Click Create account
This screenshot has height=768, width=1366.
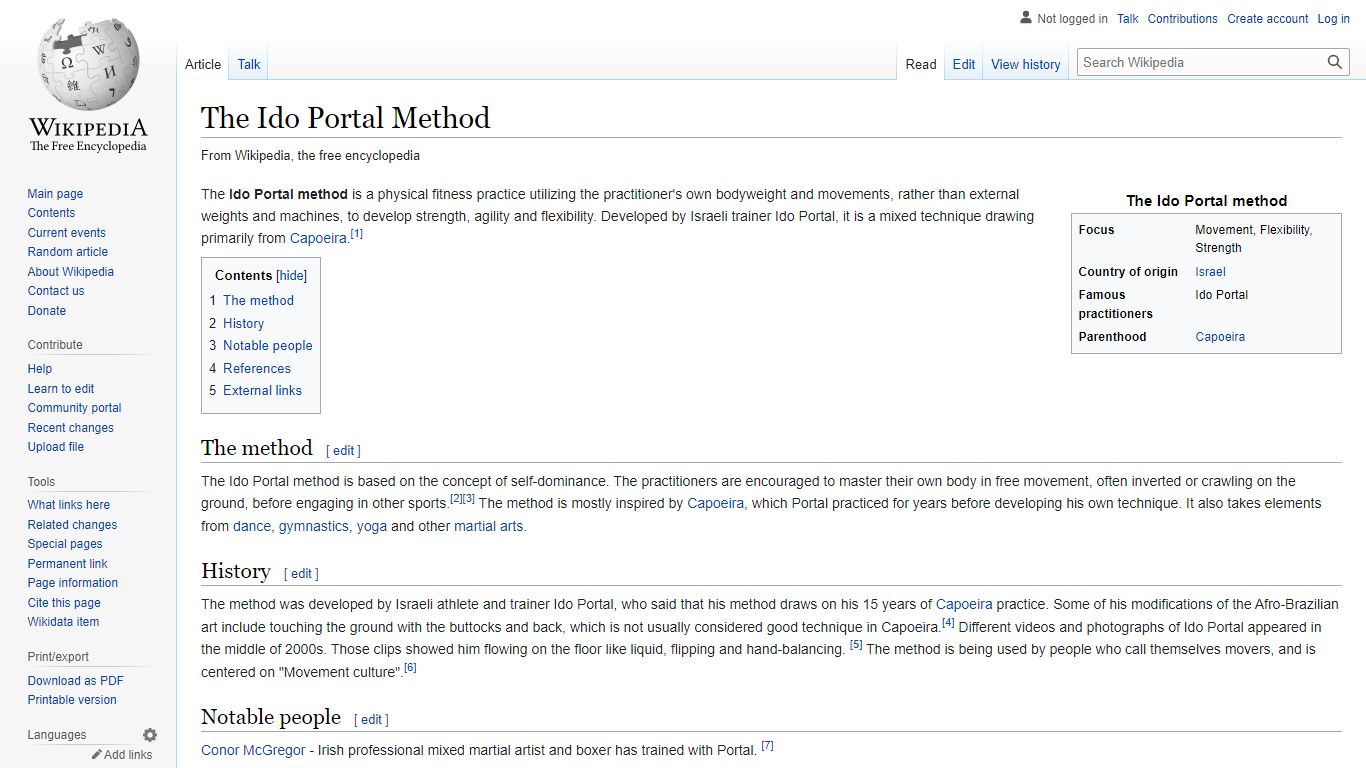click(x=1268, y=19)
